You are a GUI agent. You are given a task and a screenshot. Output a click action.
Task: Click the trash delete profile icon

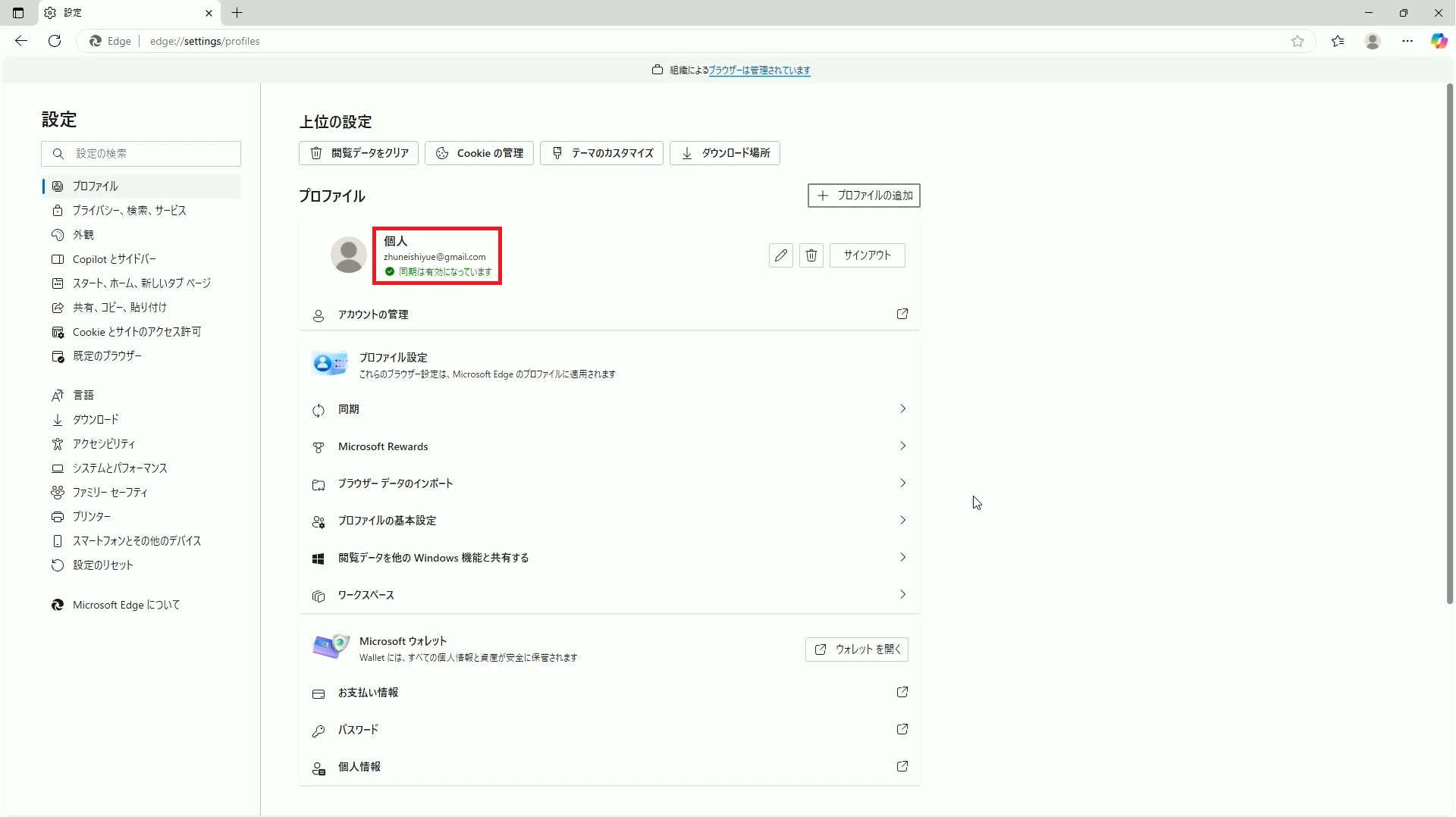point(811,255)
